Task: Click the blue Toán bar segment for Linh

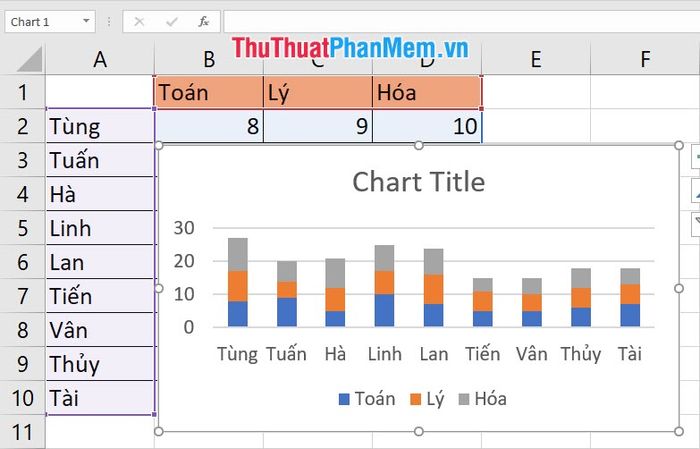Action: click(384, 310)
